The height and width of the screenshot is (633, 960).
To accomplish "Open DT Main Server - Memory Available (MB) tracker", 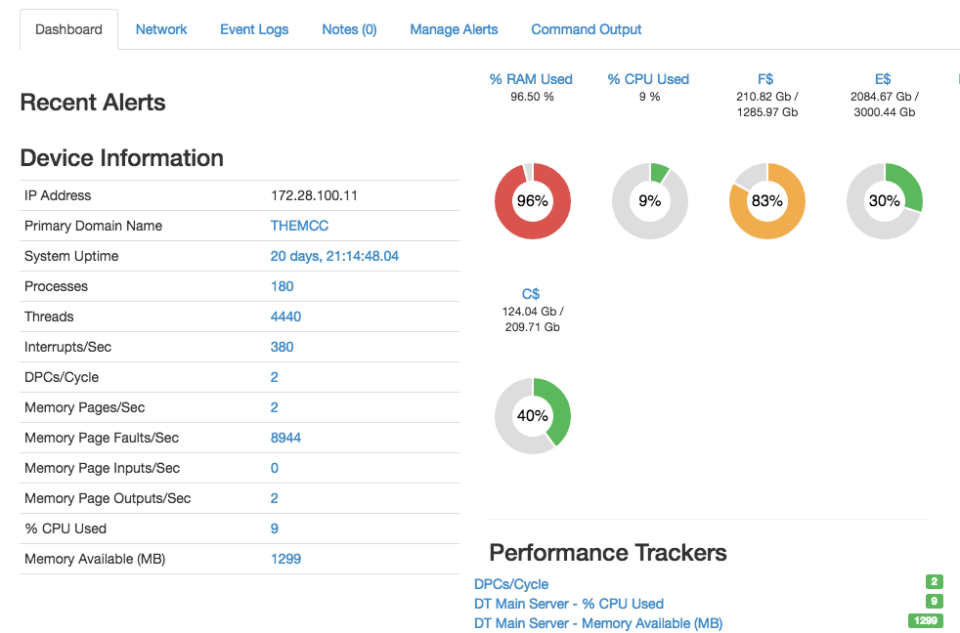I will 598,623.
